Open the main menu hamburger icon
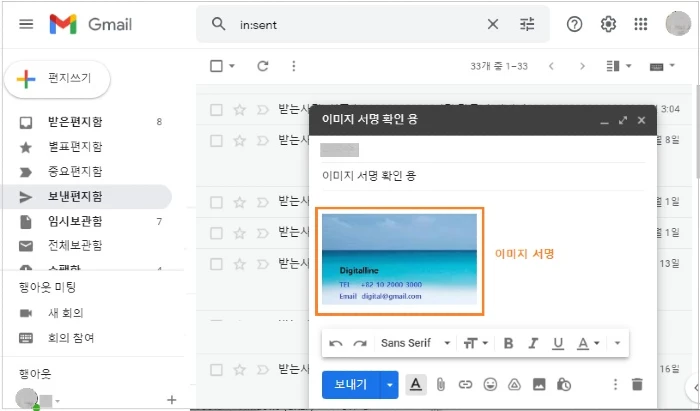The height and width of the screenshot is (411, 700). (26, 24)
